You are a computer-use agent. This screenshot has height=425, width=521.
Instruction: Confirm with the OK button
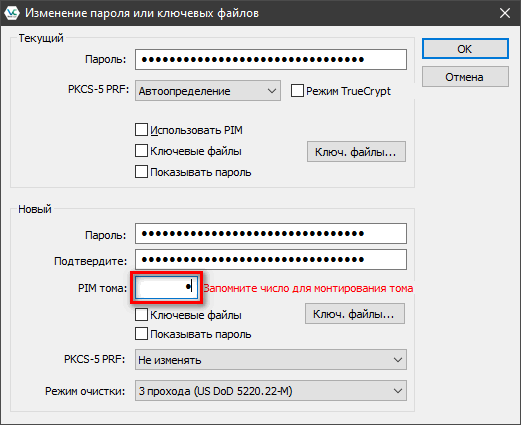[x=465, y=49]
